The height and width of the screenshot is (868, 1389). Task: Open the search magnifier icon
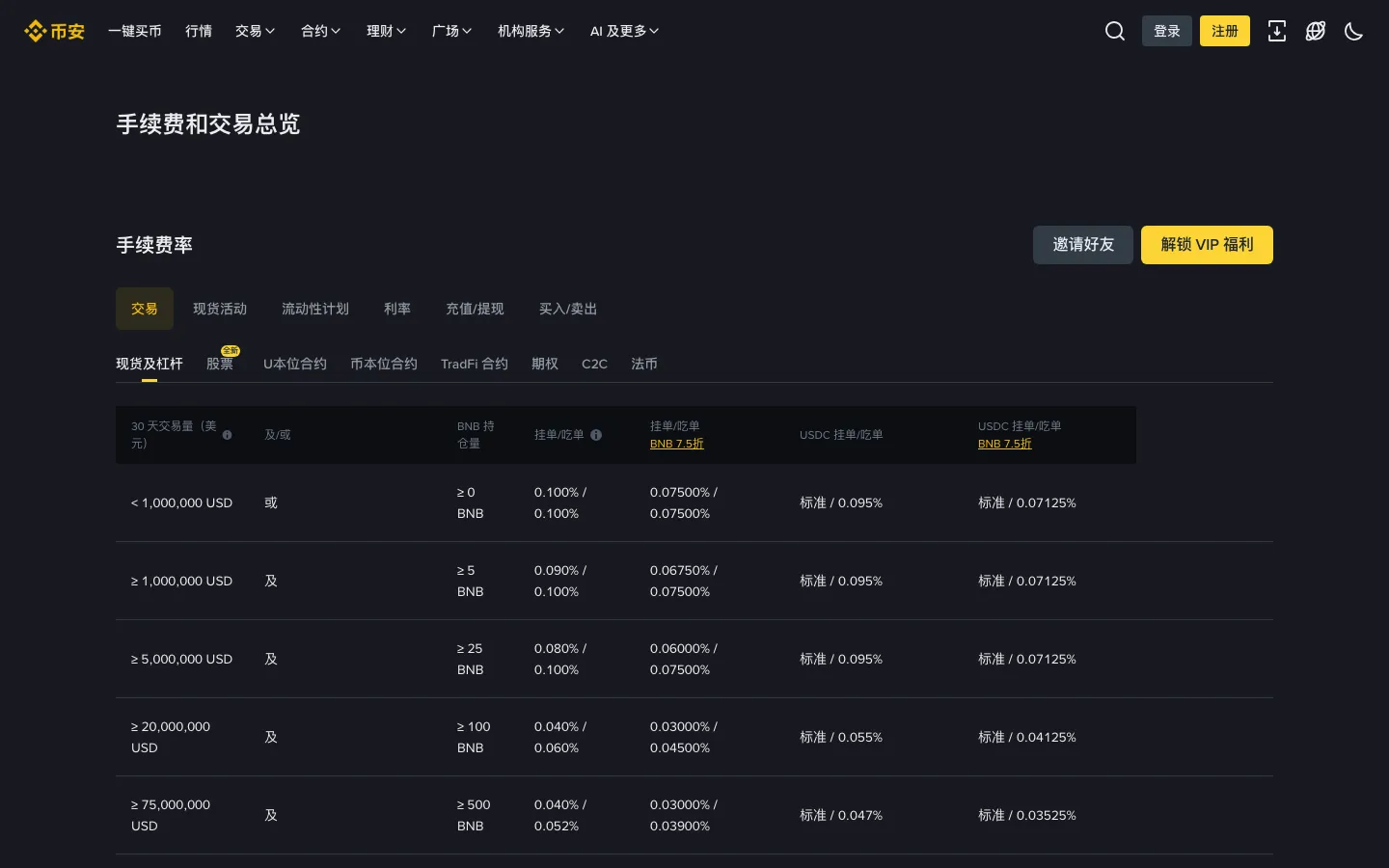(x=1115, y=31)
